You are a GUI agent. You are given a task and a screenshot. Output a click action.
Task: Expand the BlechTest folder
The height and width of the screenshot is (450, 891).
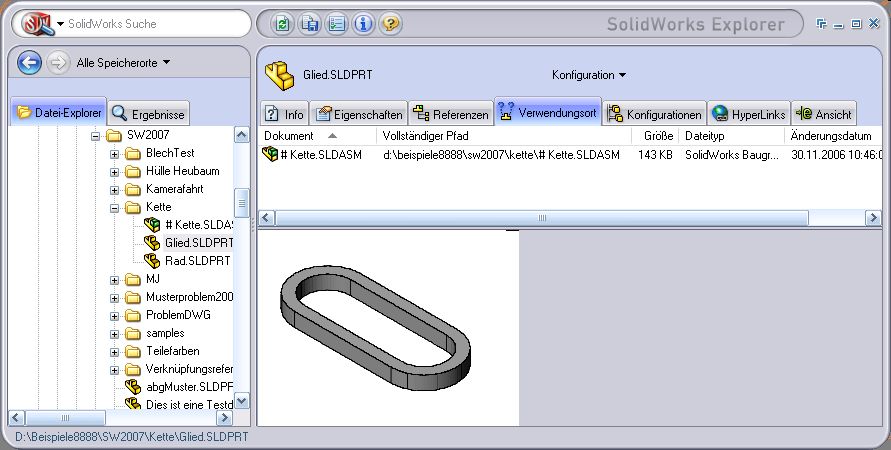coord(114,154)
